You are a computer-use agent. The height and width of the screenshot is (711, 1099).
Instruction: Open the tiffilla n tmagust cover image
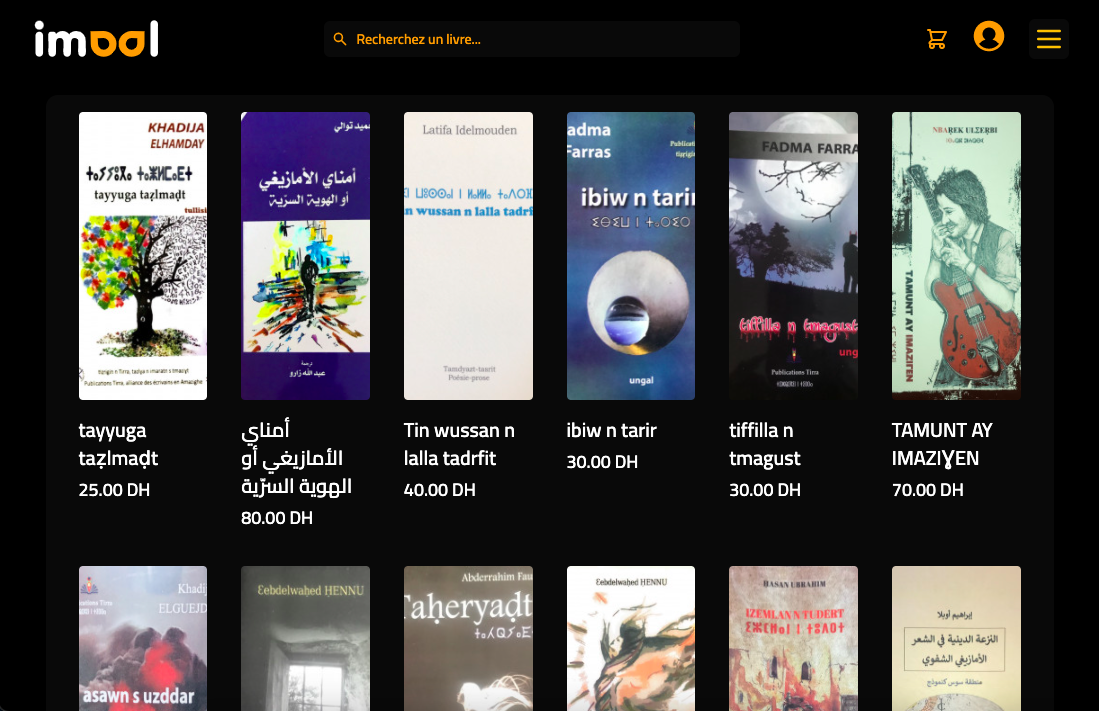793,256
